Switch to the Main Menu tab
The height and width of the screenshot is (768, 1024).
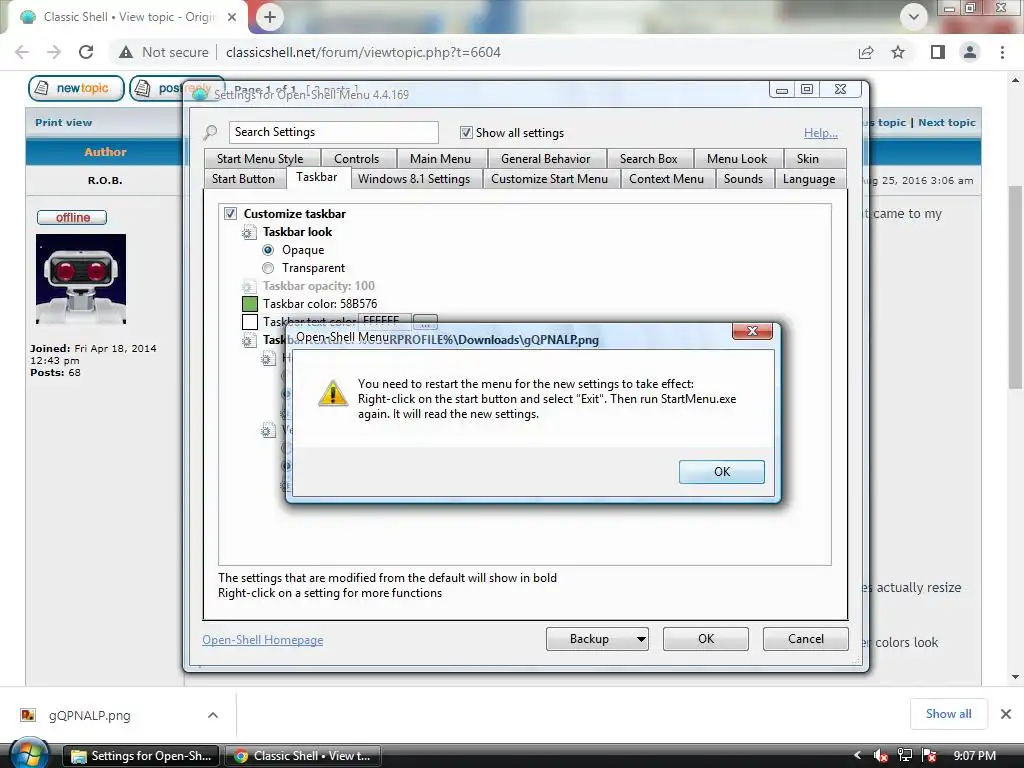[440, 159]
